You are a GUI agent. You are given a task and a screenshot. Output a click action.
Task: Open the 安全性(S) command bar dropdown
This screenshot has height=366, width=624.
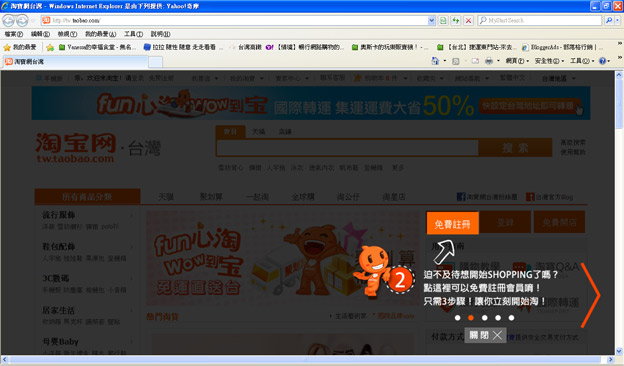[x=549, y=61]
